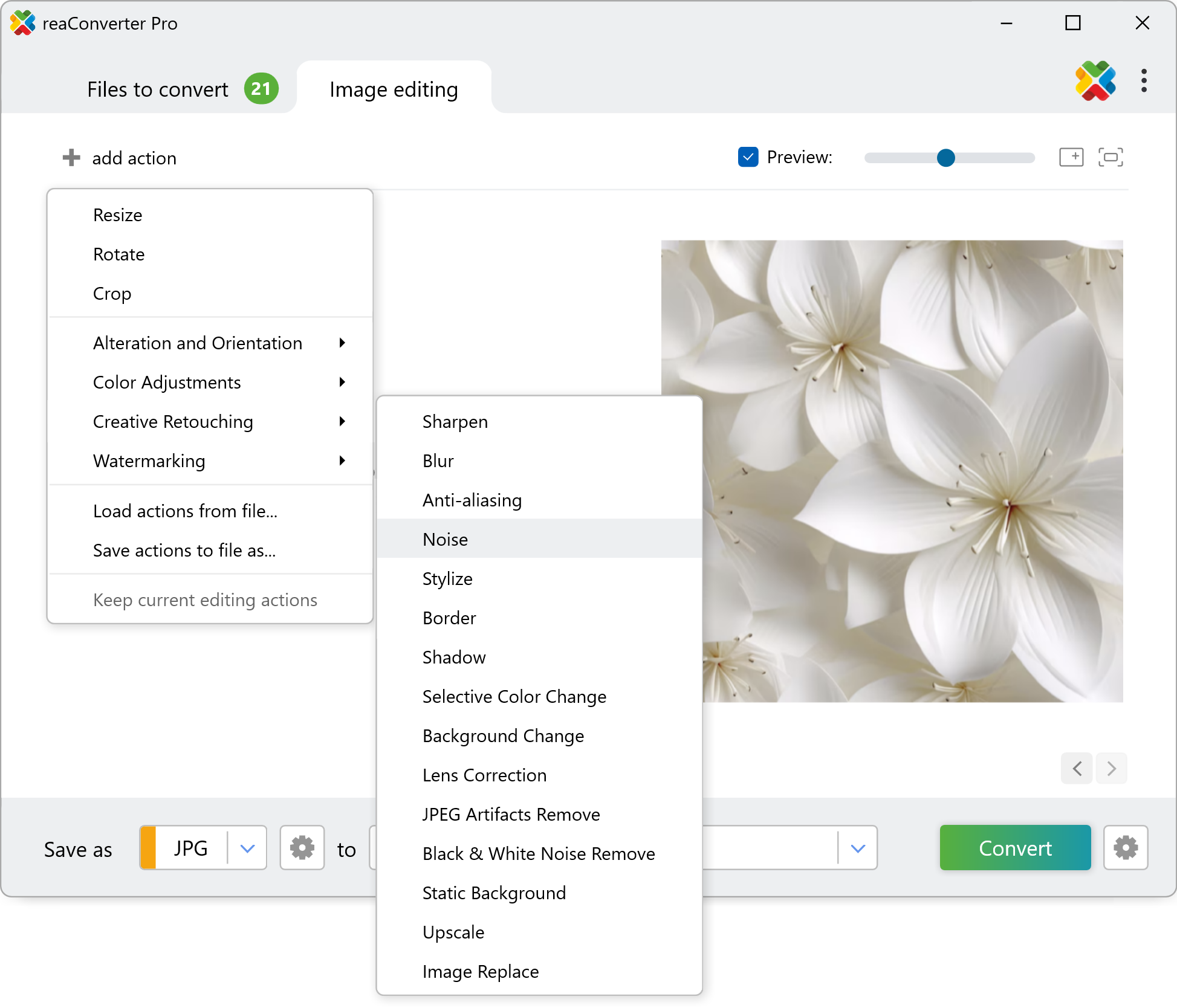The image size is (1177, 1008).
Task: Go to the previous preview image
Action: coord(1077,769)
